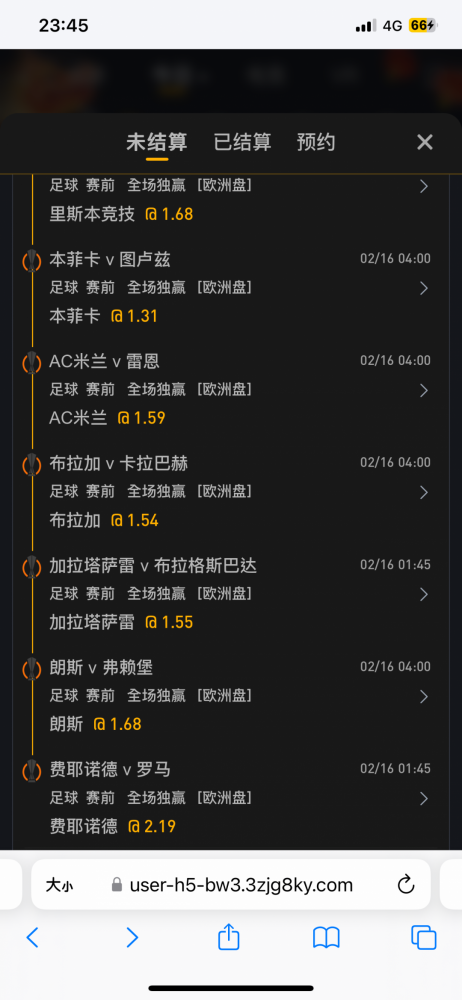Tap the Safari forward arrow
The width and height of the screenshot is (462, 1000).
point(131,937)
